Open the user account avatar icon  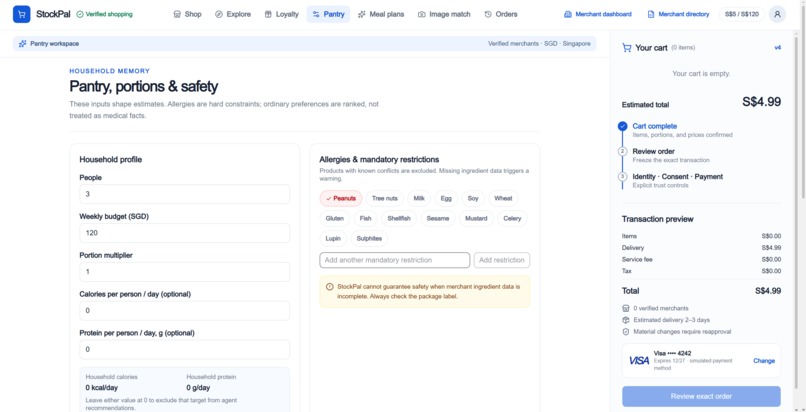click(777, 14)
